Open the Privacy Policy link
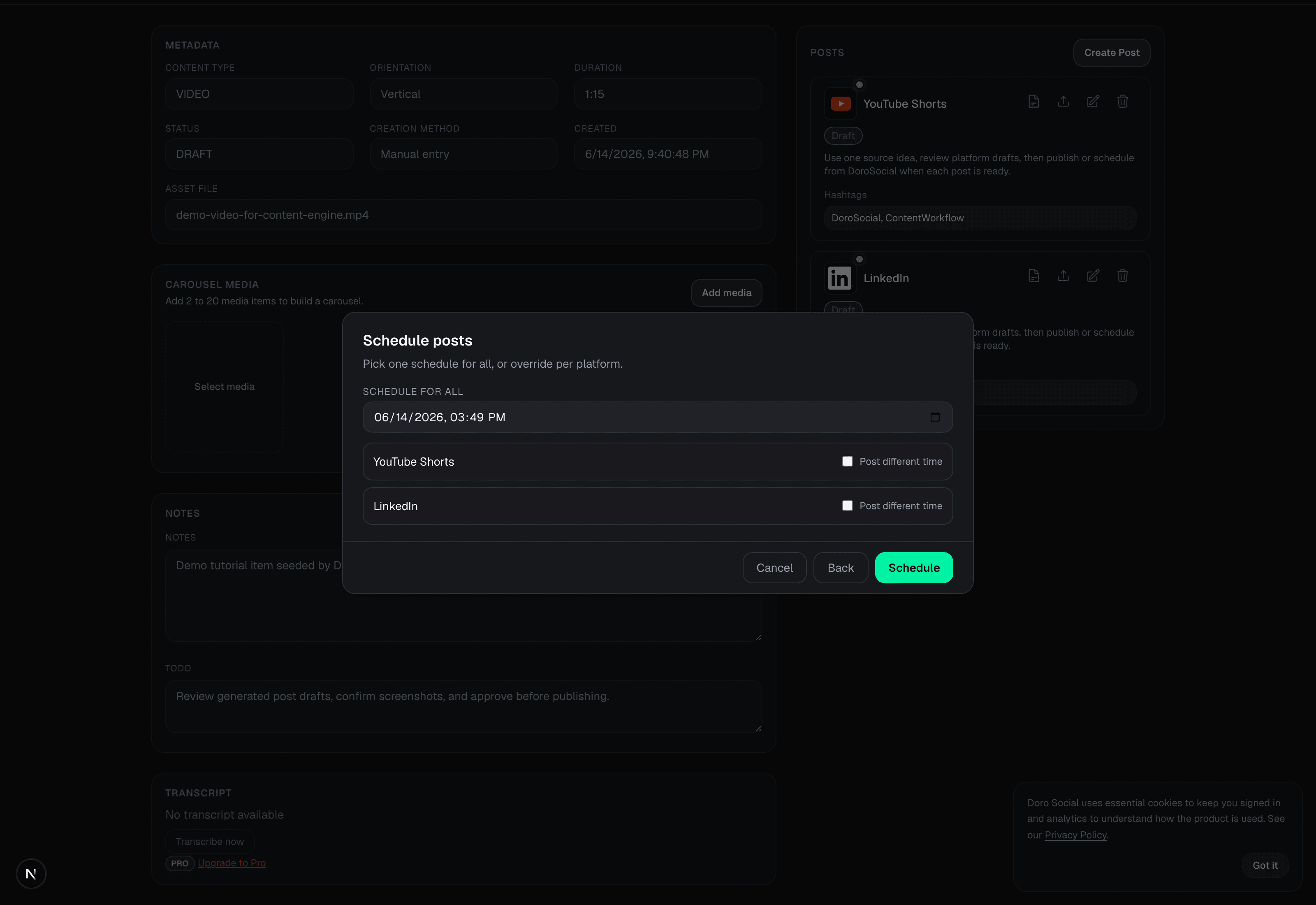Screen dimensions: 1316x905 (x=1075, y=835)
